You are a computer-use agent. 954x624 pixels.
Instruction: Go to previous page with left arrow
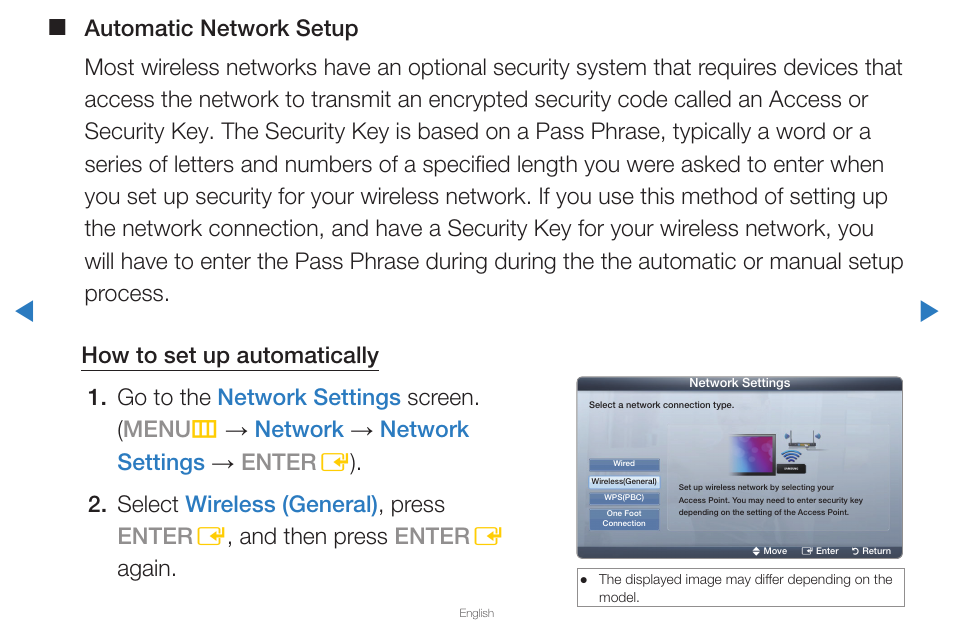point(24,311)
